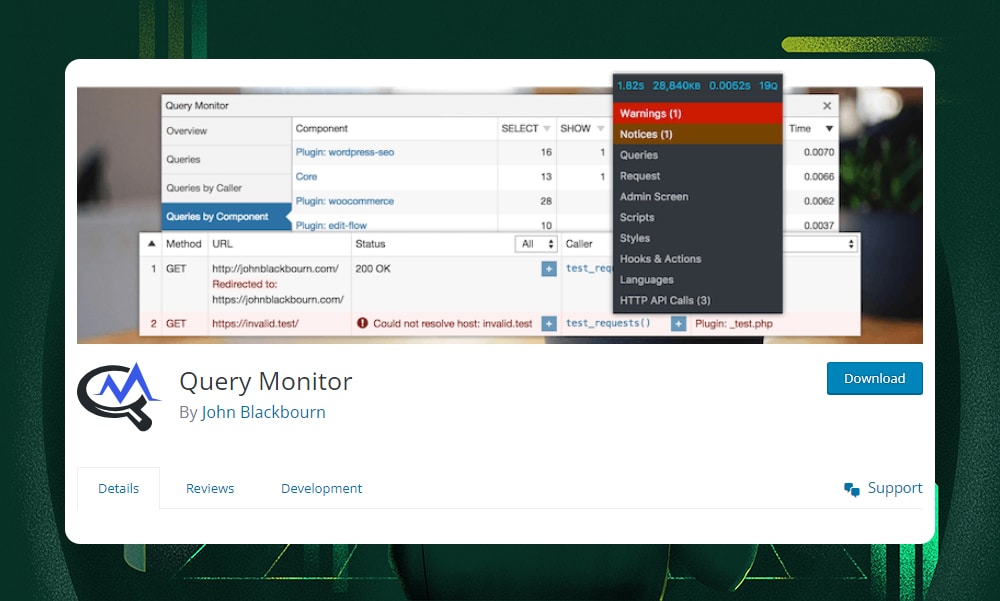Switch to the Reviews tab
Viewport: 1000px width, 601px height.
[209, 488]
